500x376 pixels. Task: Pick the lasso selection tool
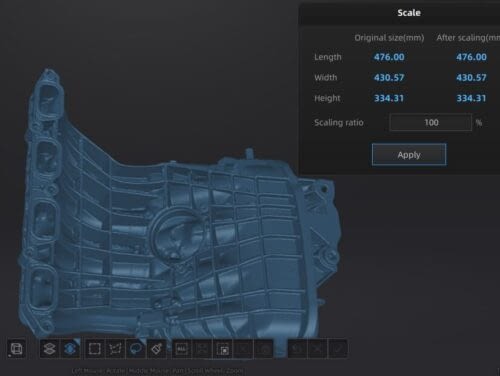[x=136, y=349]
